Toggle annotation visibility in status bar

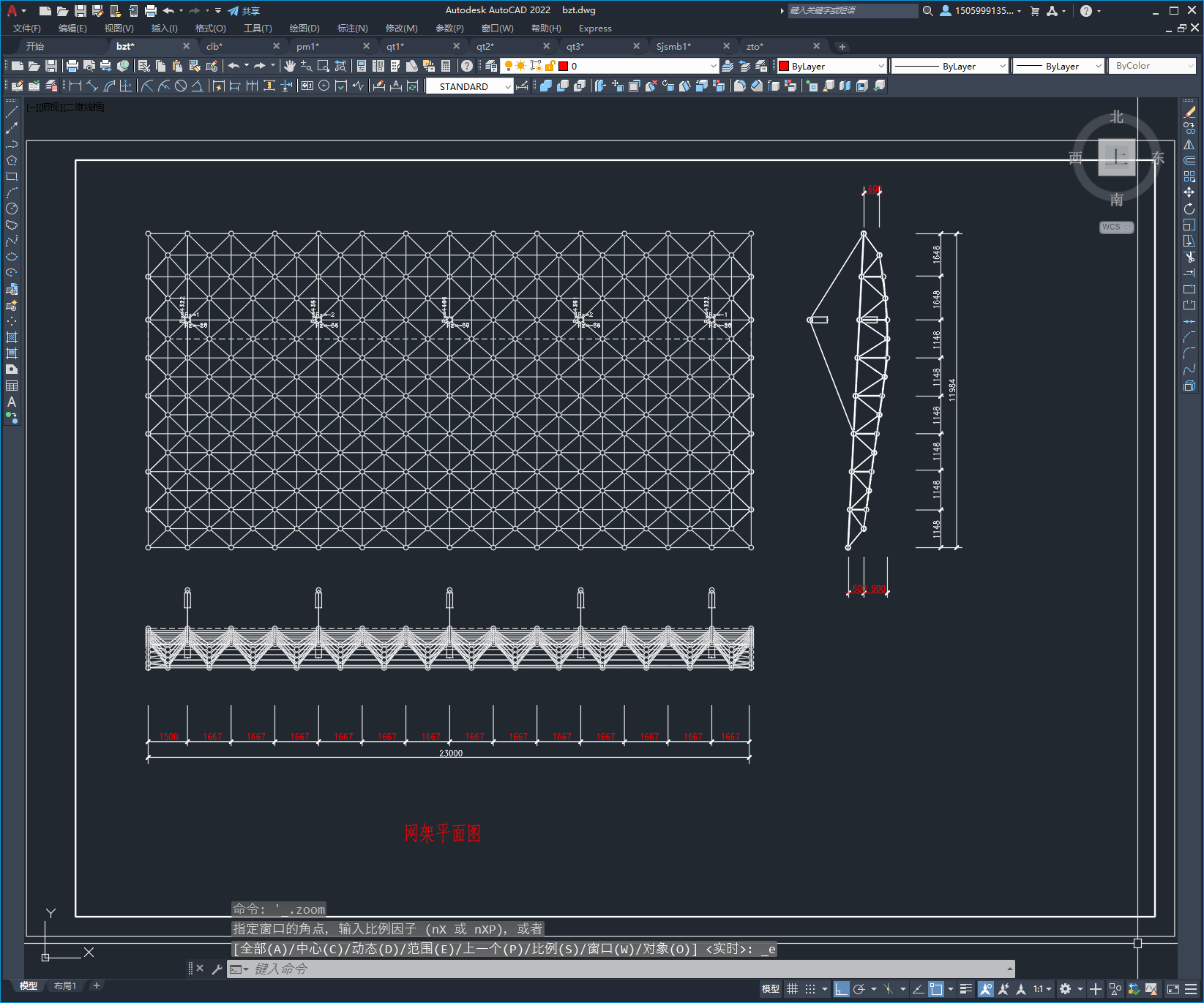986,989
